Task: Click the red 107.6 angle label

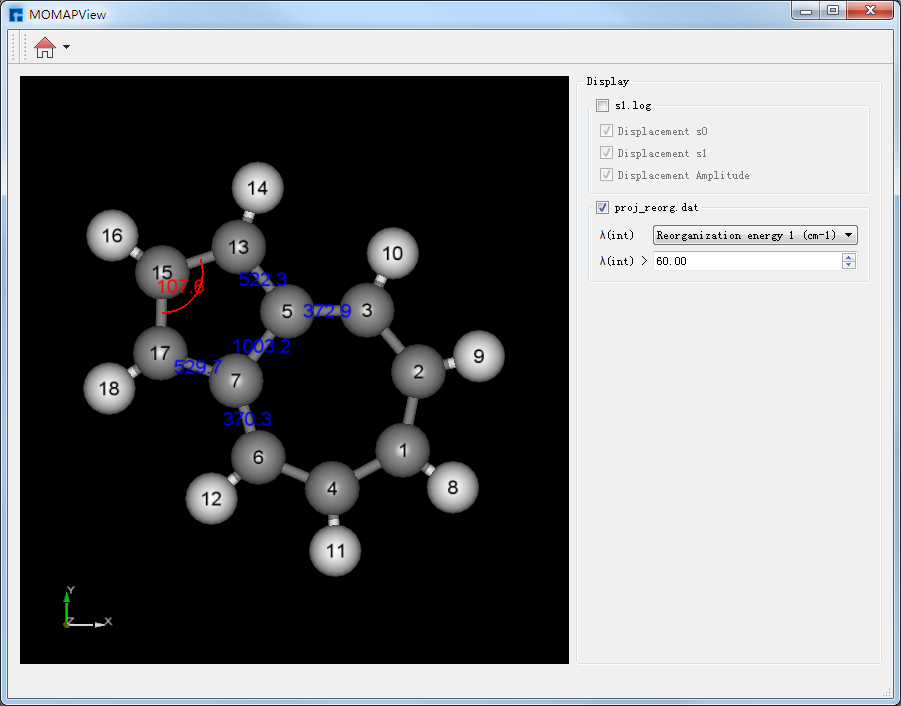Action: (181, 288)
